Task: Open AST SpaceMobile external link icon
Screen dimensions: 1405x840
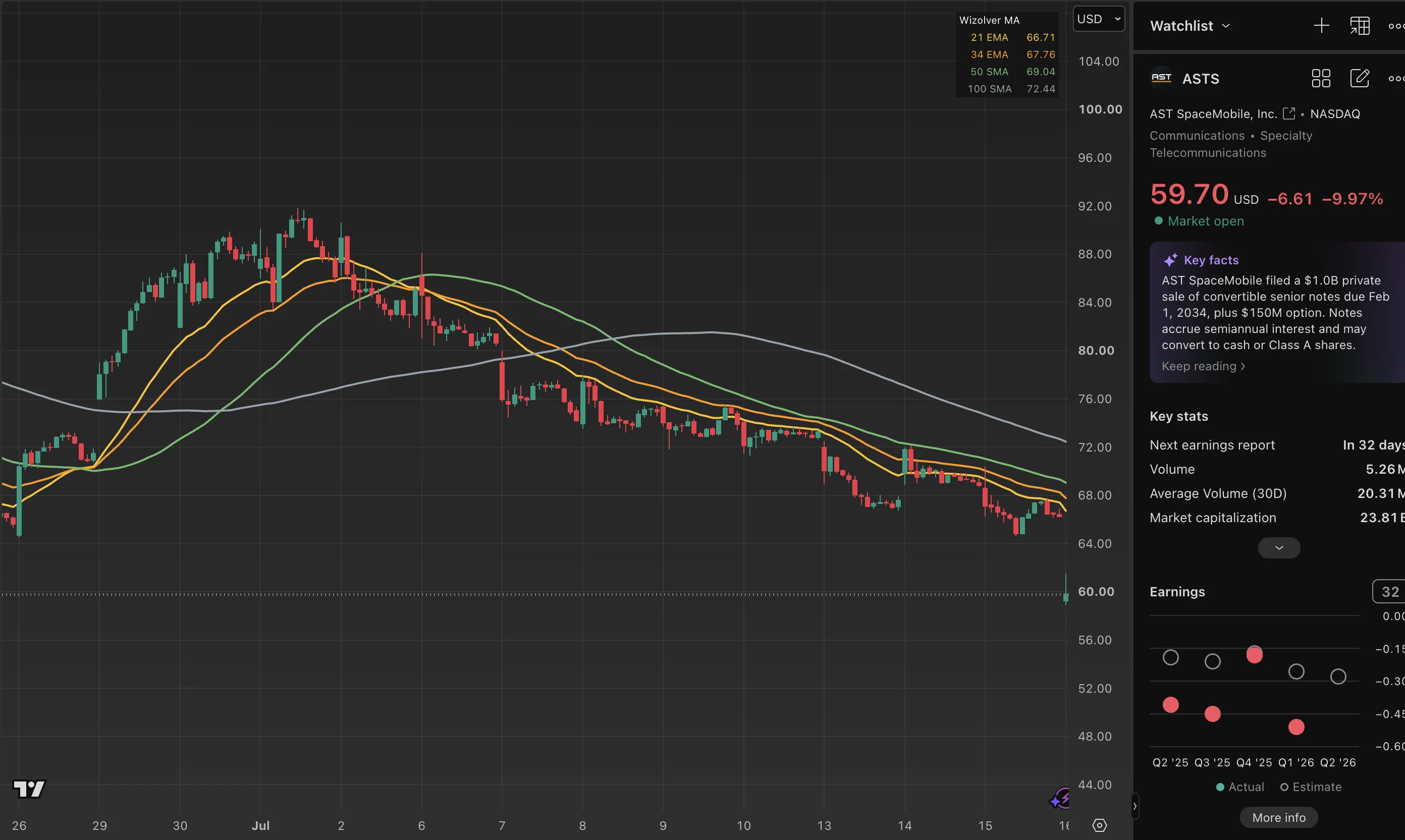Action: [x=1289, y=113]
